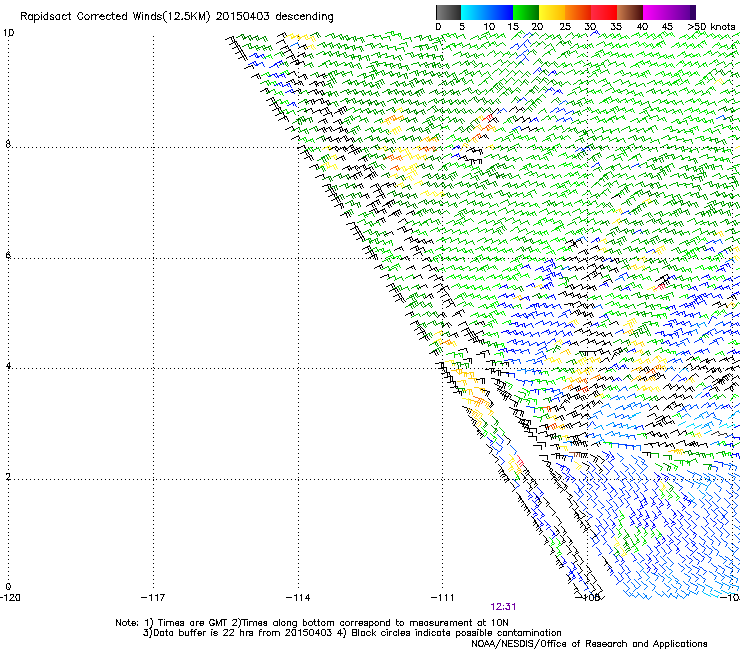Click the longitude label '-111'

click(442, 598)
